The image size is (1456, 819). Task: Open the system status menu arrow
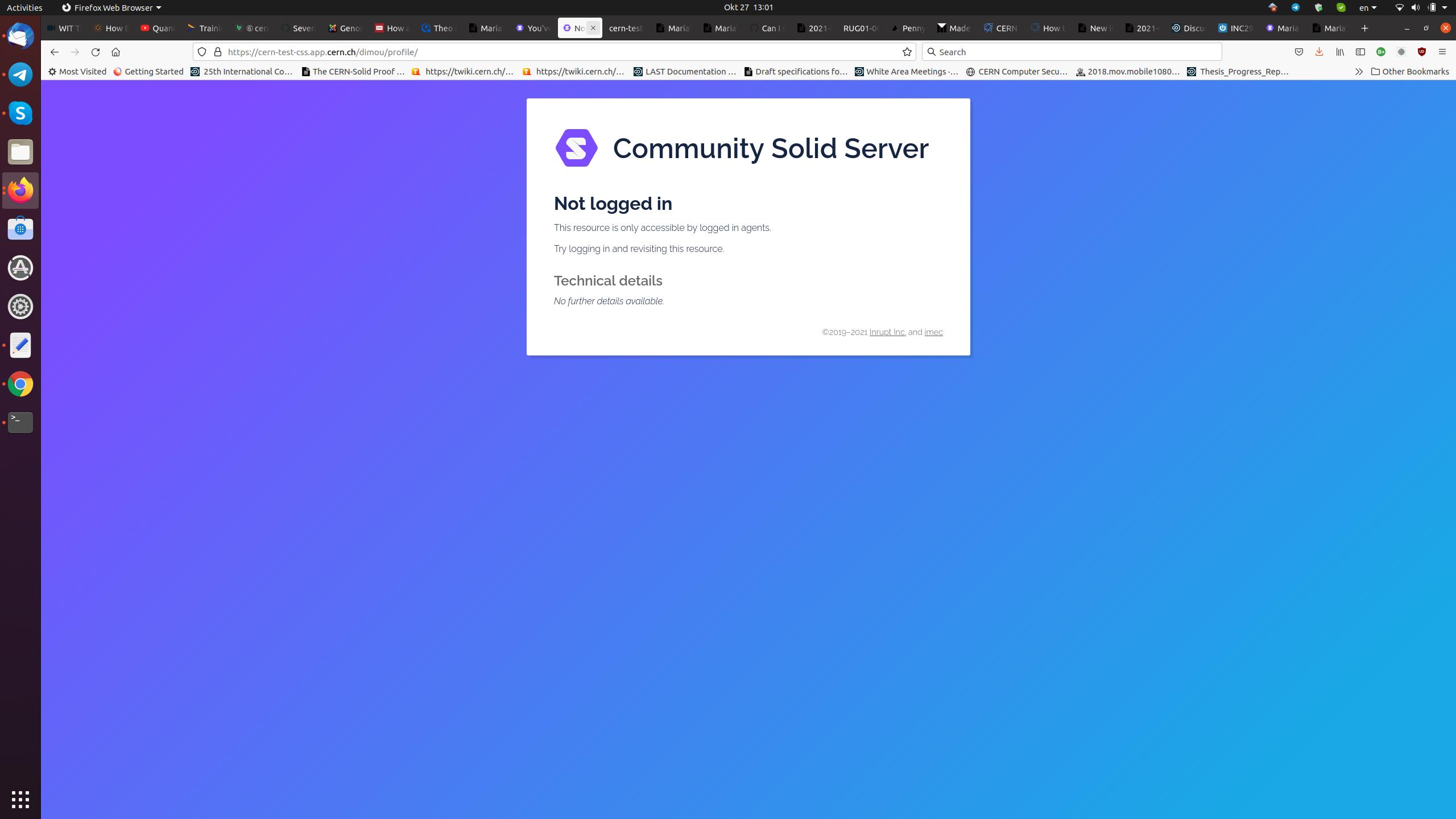point(1445,7)
